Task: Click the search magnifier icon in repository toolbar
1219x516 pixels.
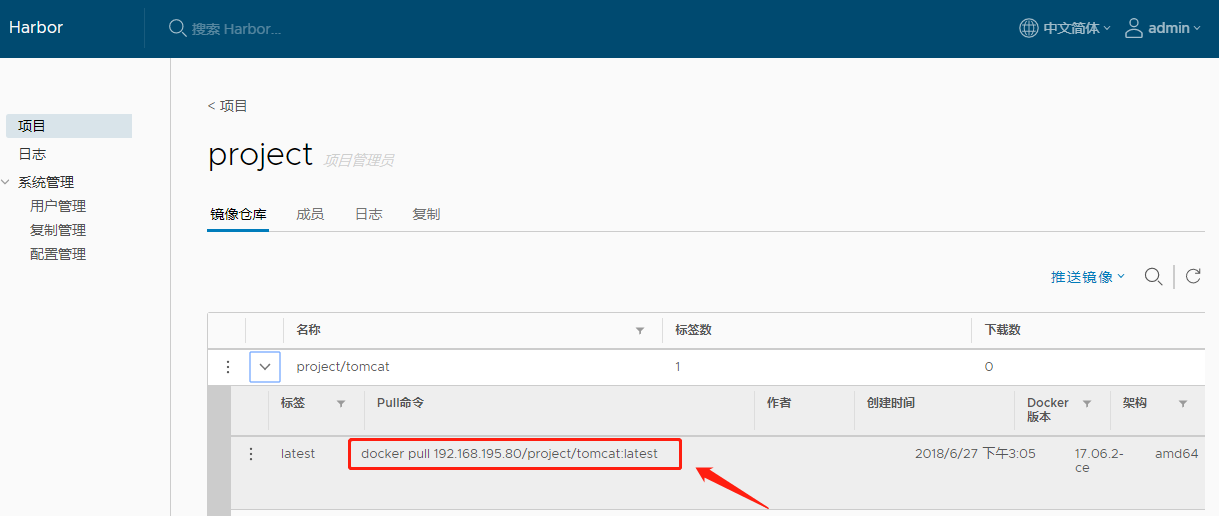Action: pyautogui.click(x=1153, y=277)
